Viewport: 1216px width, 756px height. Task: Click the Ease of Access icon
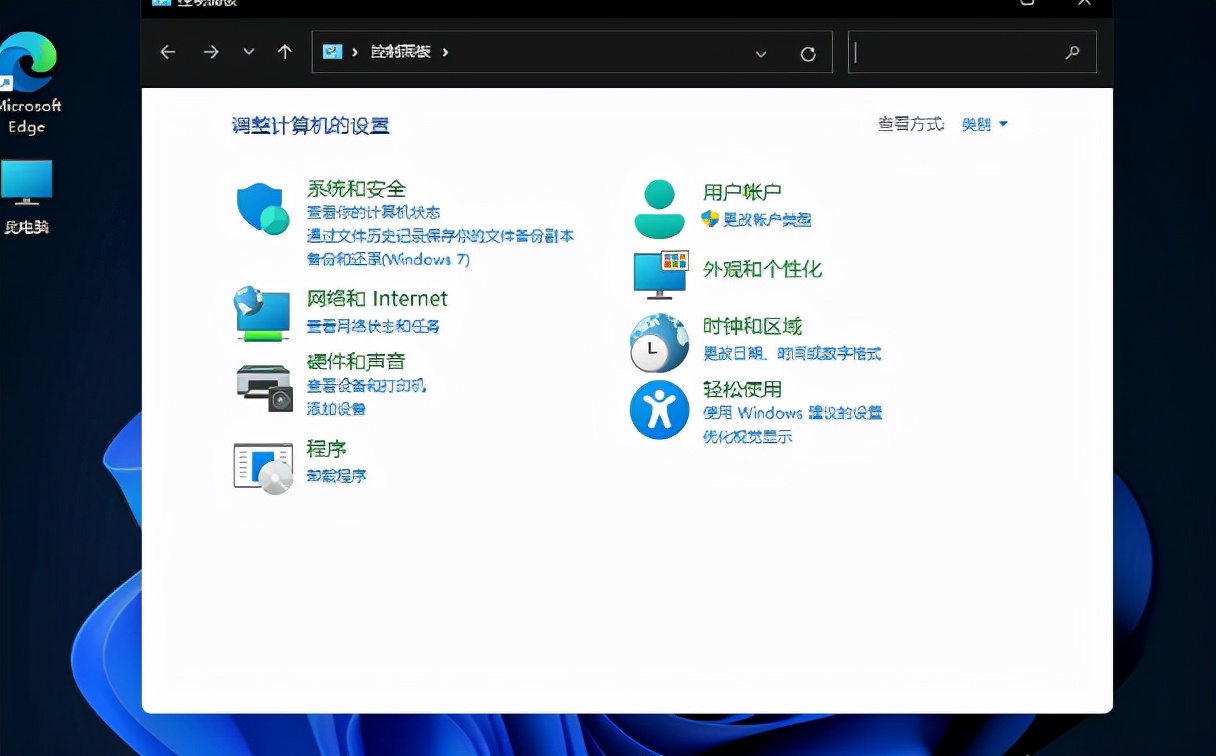point(659,410)
